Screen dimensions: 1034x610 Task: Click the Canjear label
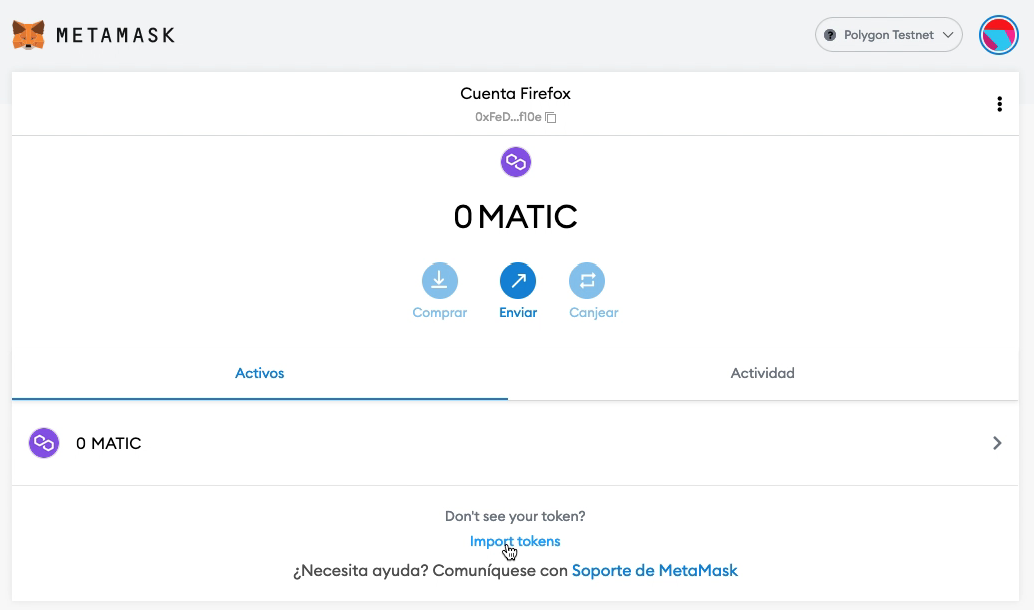pyautogui.click(x=593, y=313)
